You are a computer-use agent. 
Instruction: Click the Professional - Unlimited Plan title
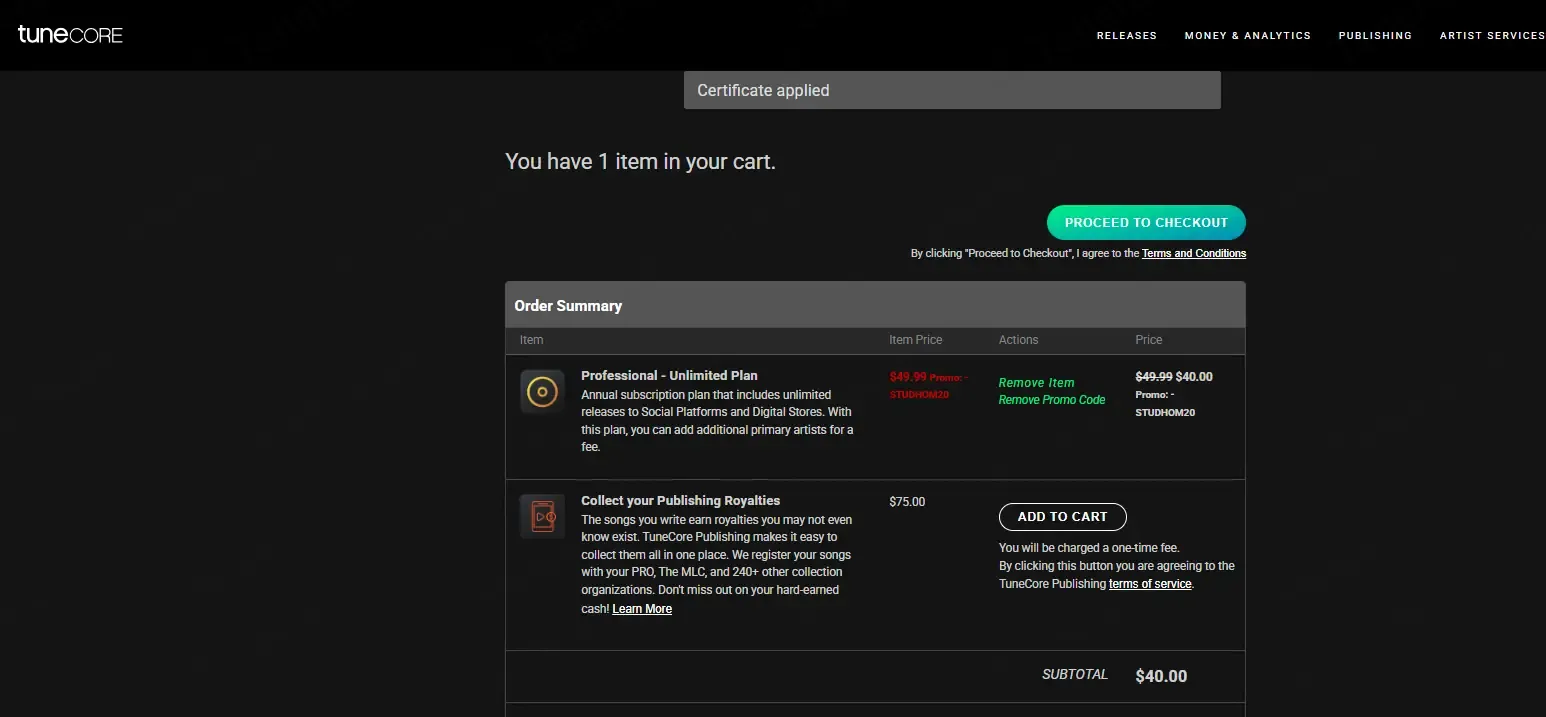[x=669, y=376]
